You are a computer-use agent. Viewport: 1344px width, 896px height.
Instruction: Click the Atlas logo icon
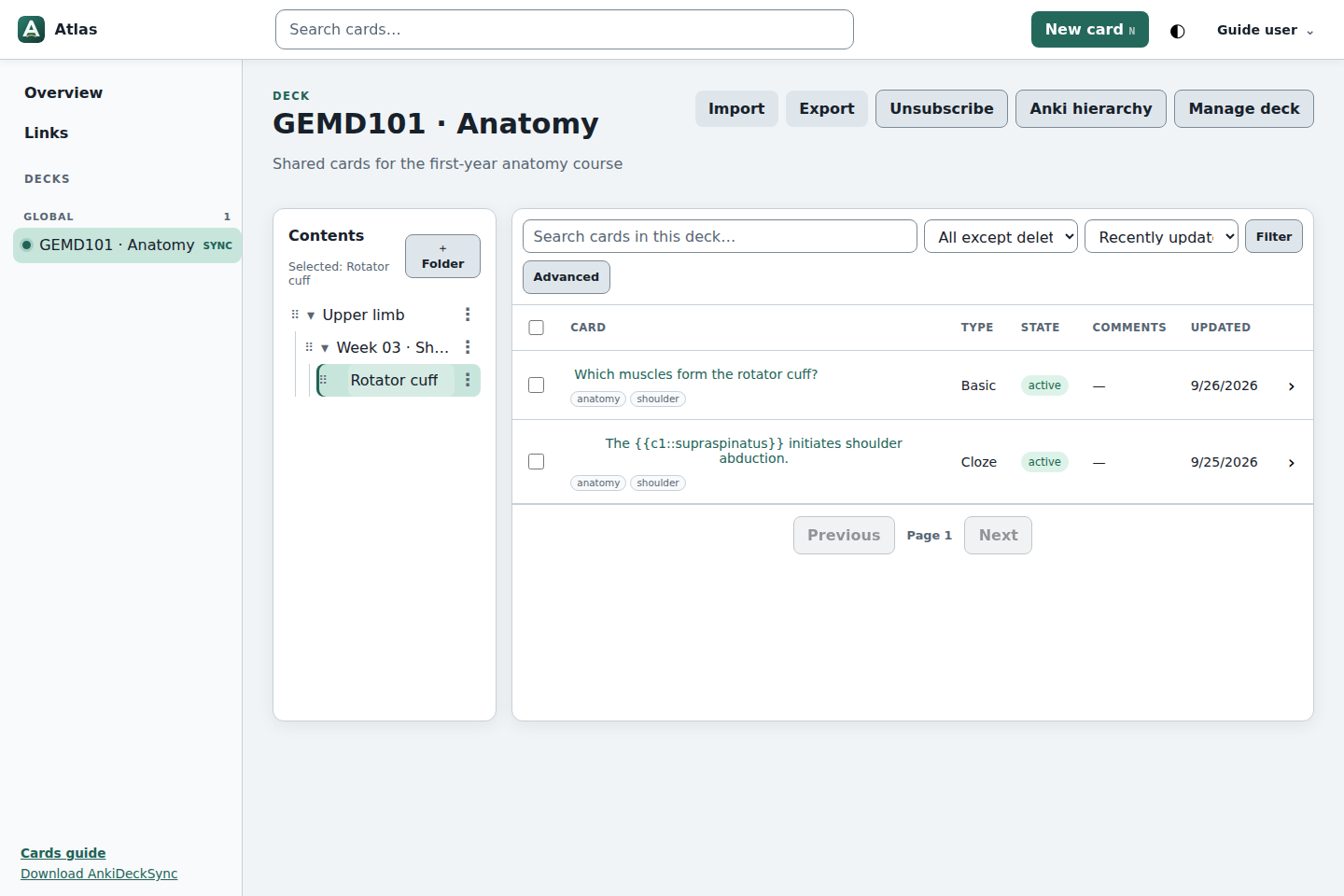click(x=32, y=30)
